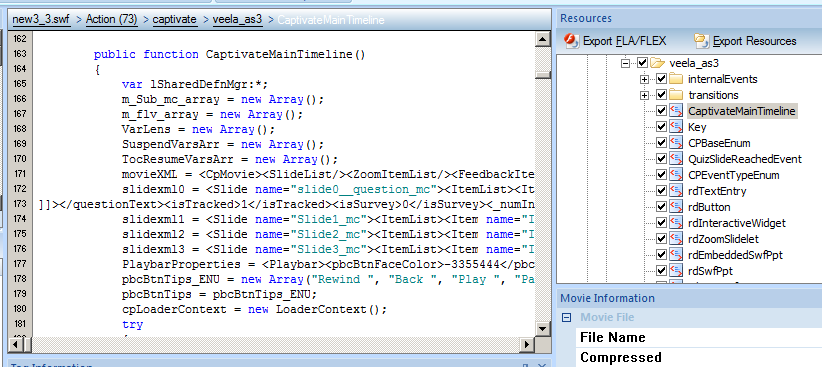Click the CPBaseEnum script icon
This screenshot has height=367, width=822.
[676, 143]
